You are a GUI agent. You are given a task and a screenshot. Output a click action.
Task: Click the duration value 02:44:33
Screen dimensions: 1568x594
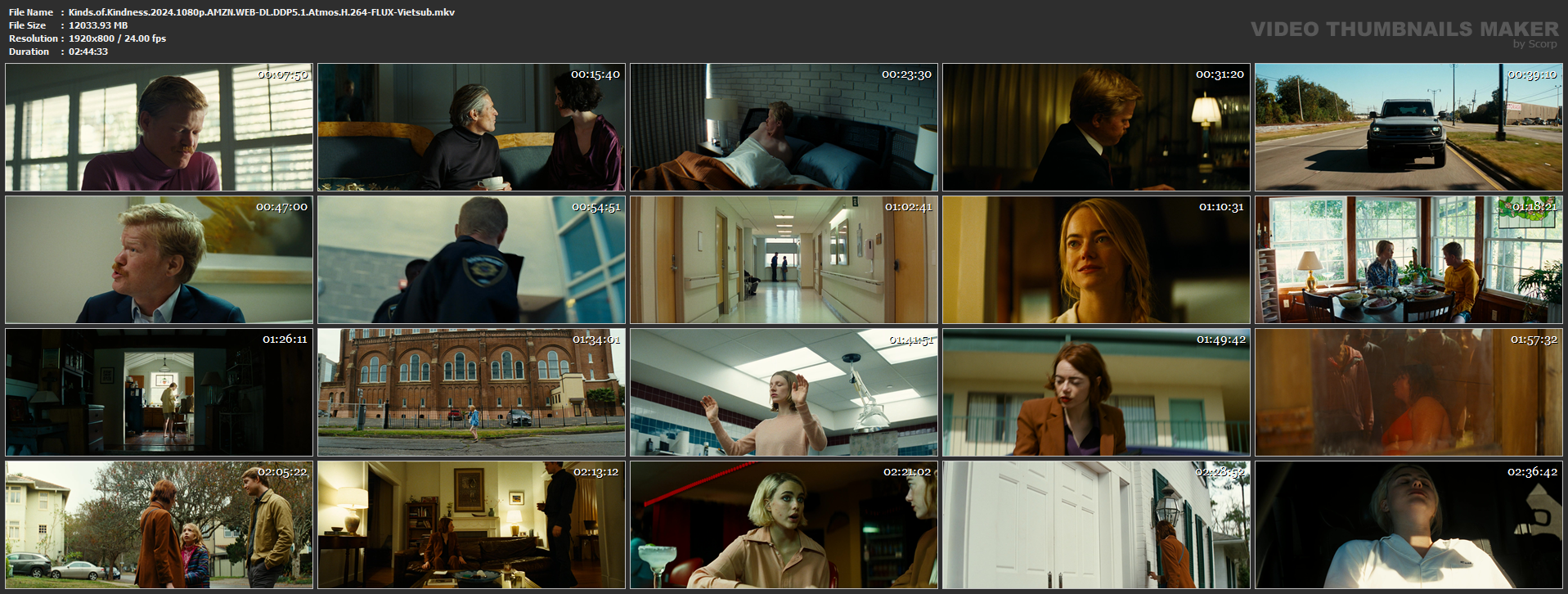88,52
